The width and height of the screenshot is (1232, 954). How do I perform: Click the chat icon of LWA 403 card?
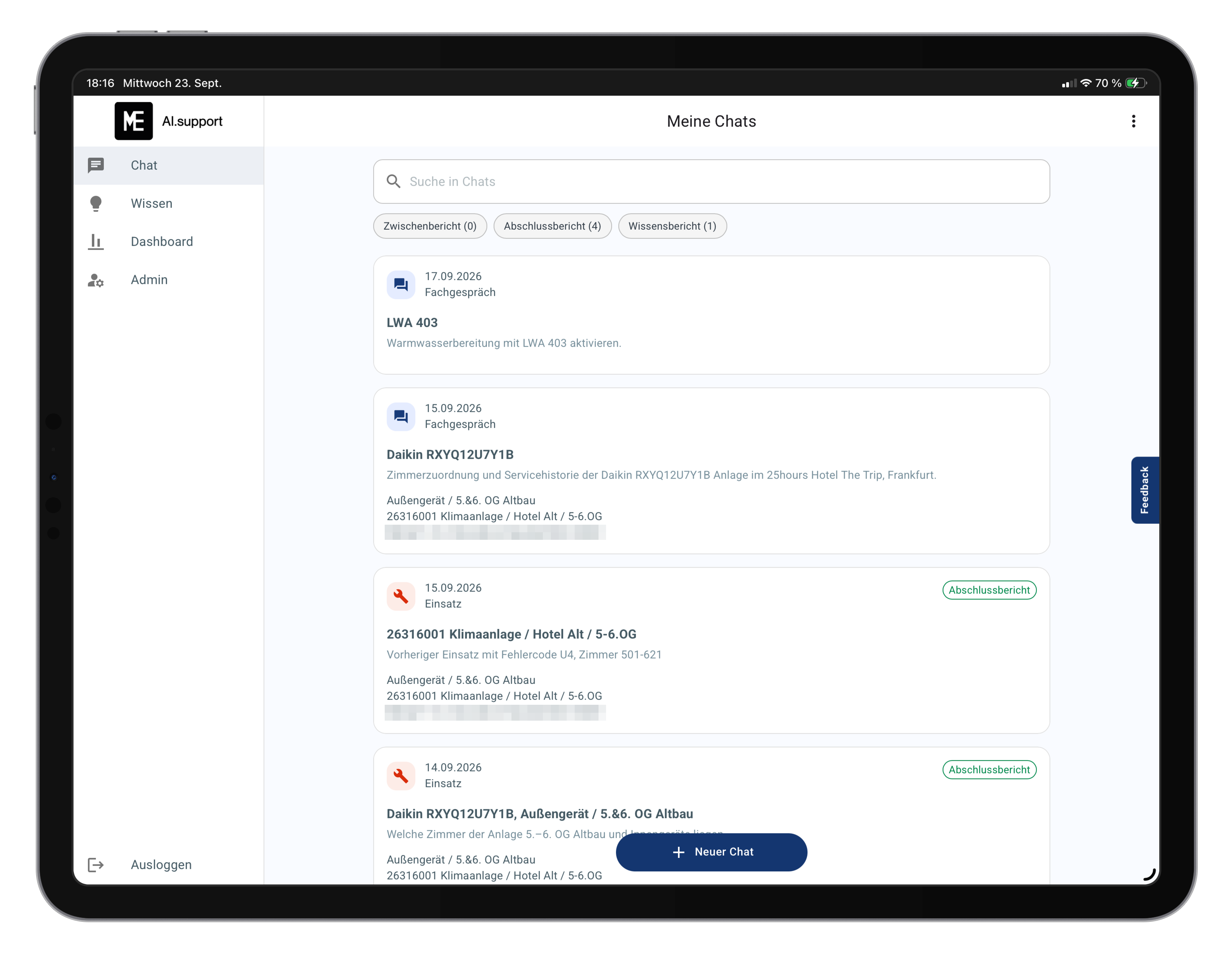coord(401,284)
